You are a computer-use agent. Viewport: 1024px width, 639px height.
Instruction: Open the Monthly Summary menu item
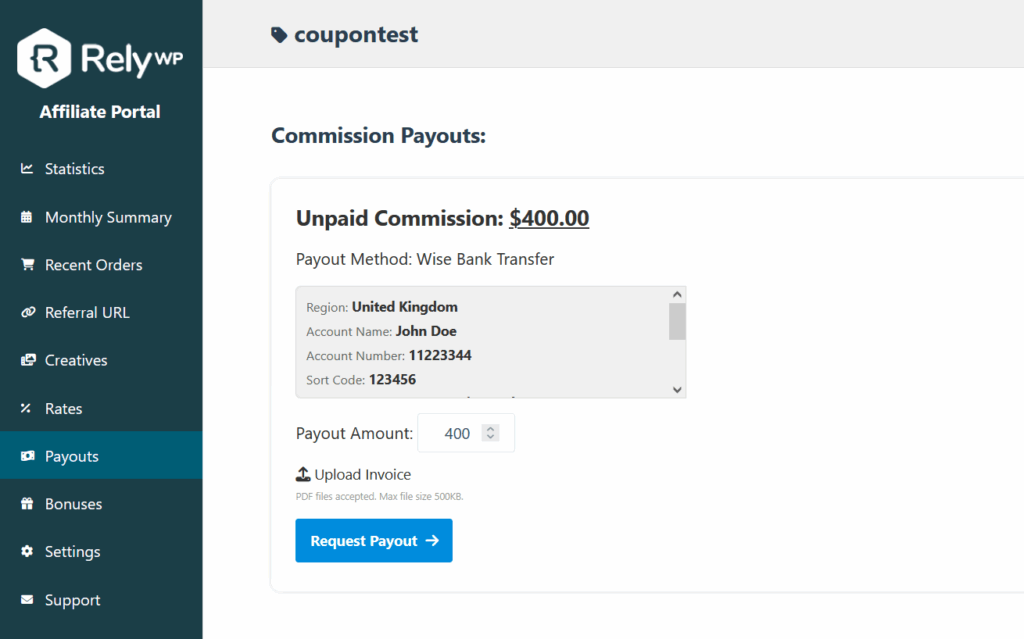click(101, 217)
